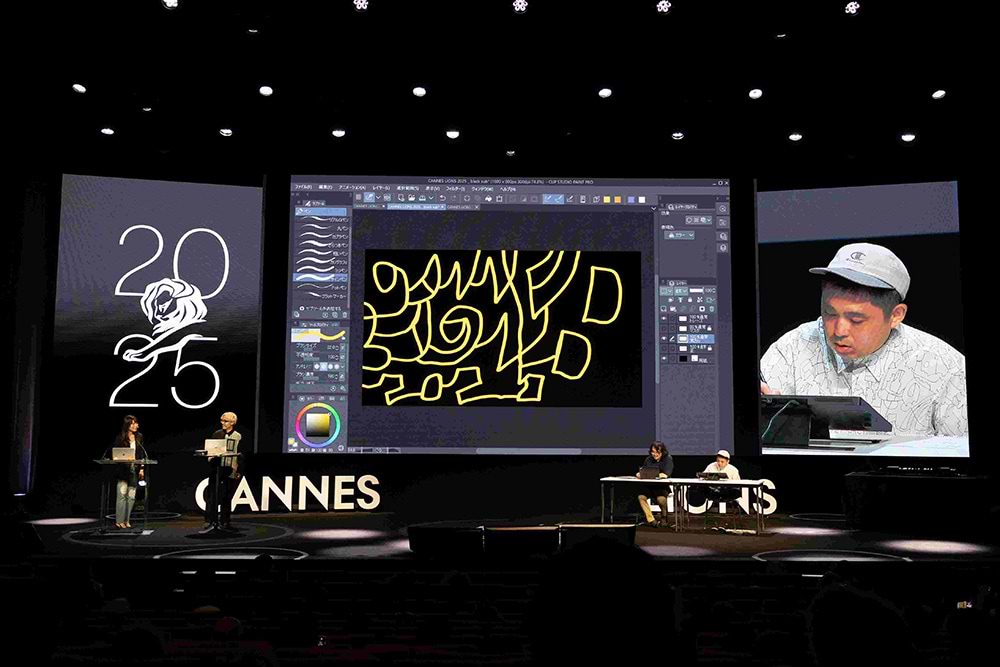Image resolution: width=1000 pixels, height=667 pixels.
Task: Click the Scale/Rotate transform icon
Action: click(x=499, y=199)
